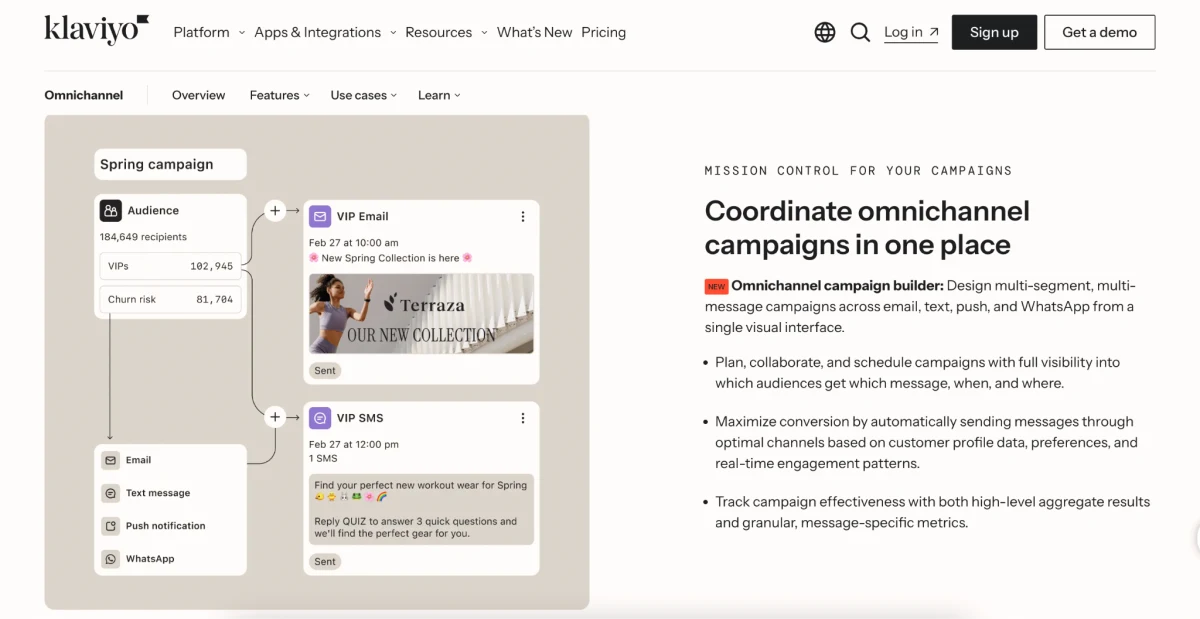Open search with the magnifier icon
This screenshot has width=1200, height=619.
click(860, 32)
